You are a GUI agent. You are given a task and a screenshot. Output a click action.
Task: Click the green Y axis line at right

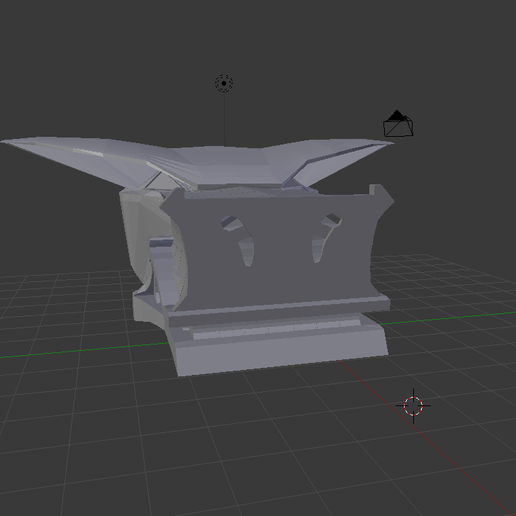(448, 318)
